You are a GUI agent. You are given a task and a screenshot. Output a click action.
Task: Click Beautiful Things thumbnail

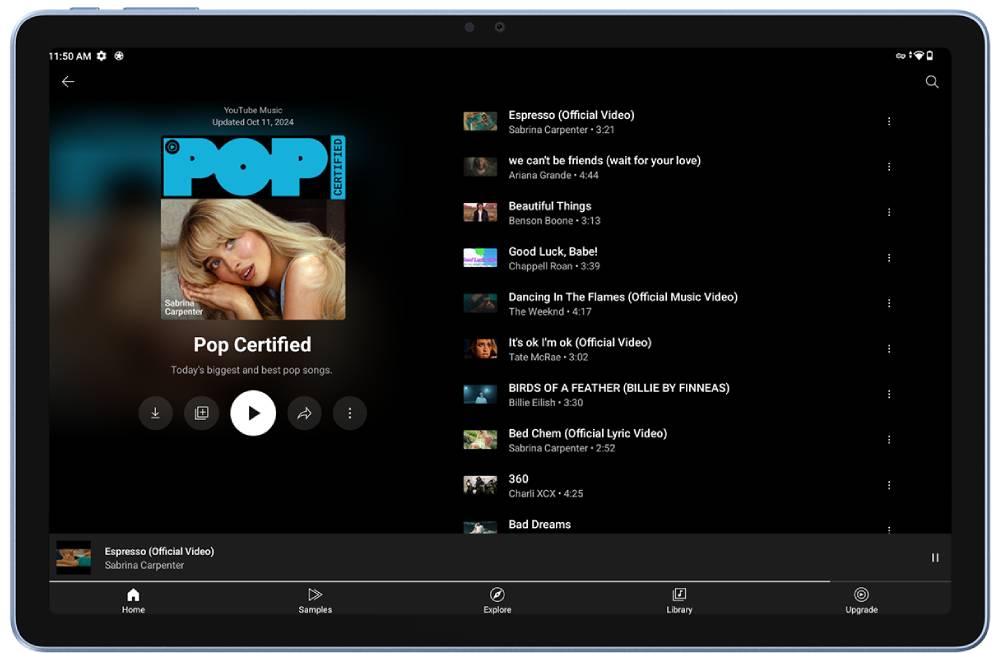click(480, 212)
